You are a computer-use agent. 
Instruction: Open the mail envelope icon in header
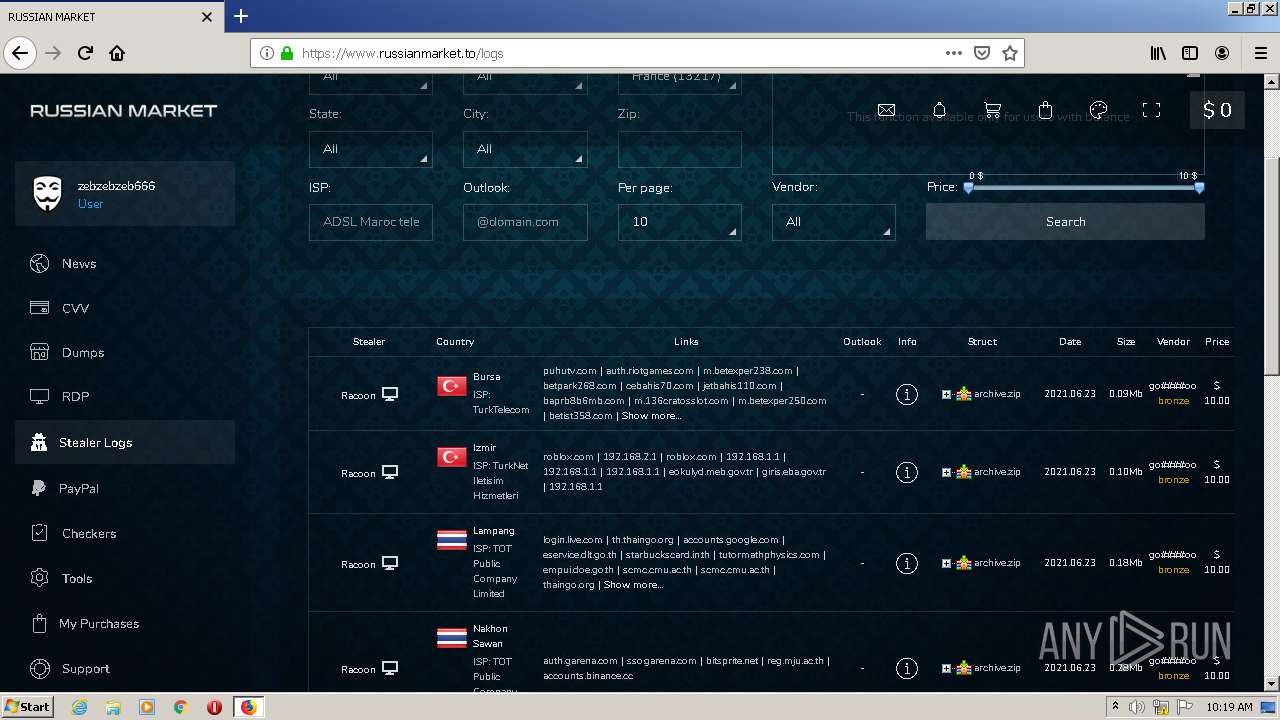(886, 110)
